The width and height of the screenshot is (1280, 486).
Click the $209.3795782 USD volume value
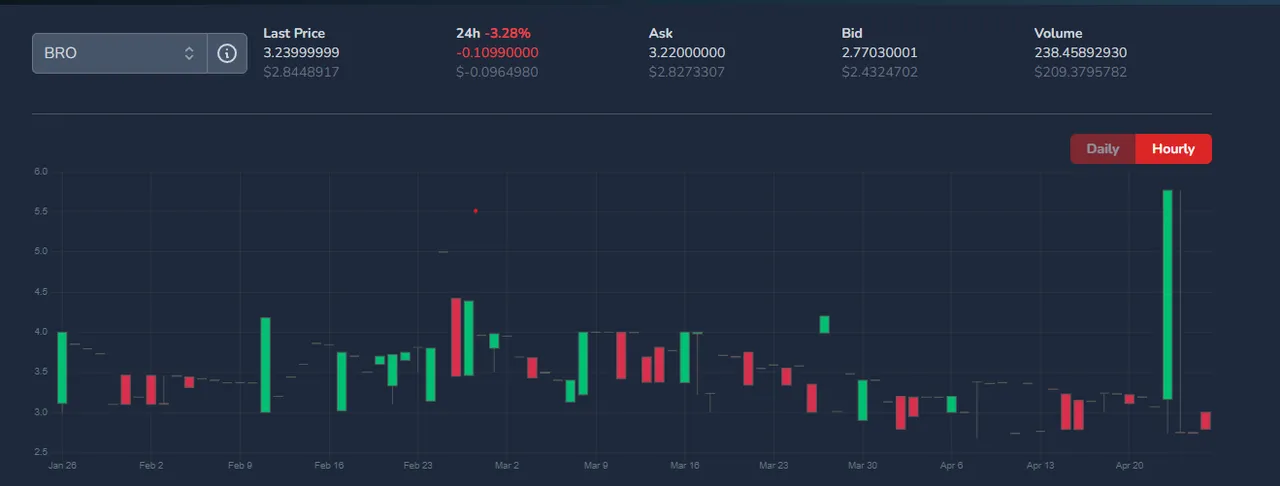pyautogui.click(x=1081, y=72)
